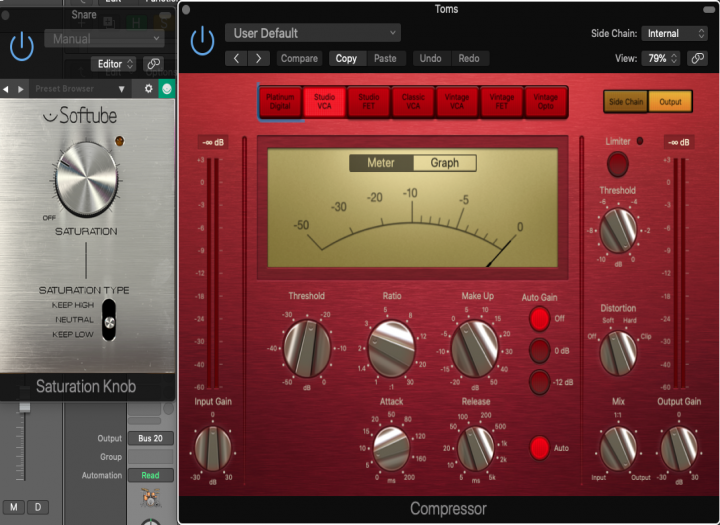Screen dimensions: 720x525
Task: Open the gear settings in Softube toolbar
Action: 148,89
